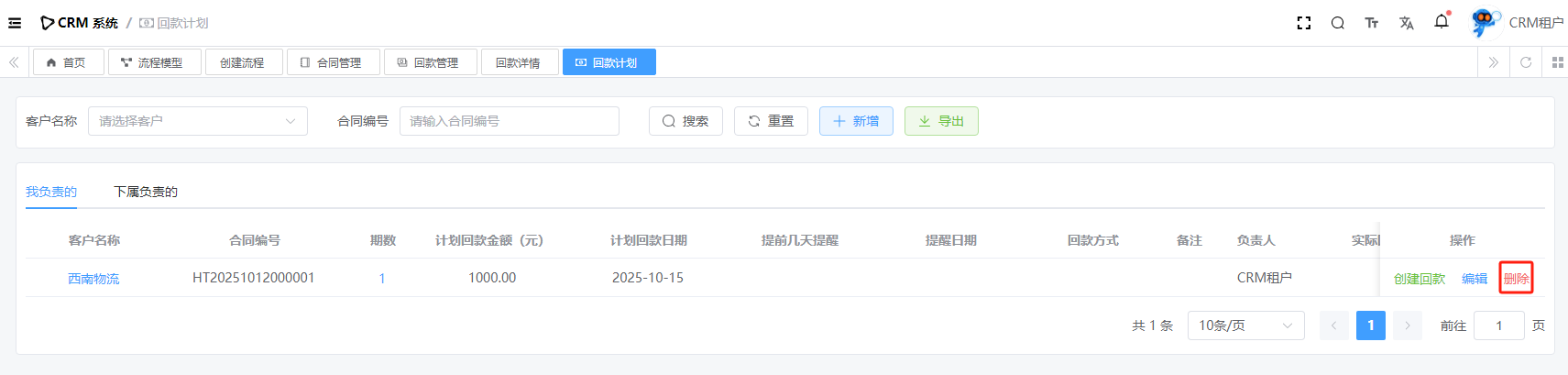
Task: Open the notifications bell
Action: point(1441,22)
